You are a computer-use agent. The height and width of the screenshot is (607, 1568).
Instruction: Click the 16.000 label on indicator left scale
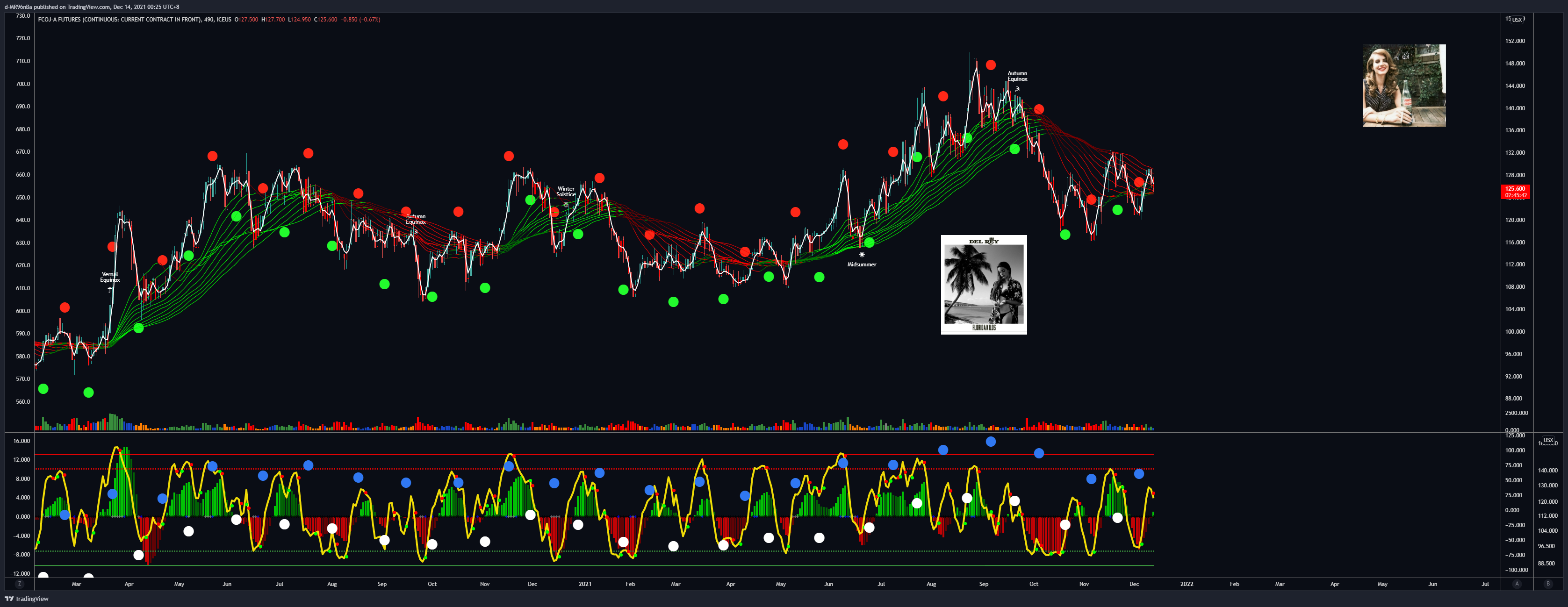22,441
